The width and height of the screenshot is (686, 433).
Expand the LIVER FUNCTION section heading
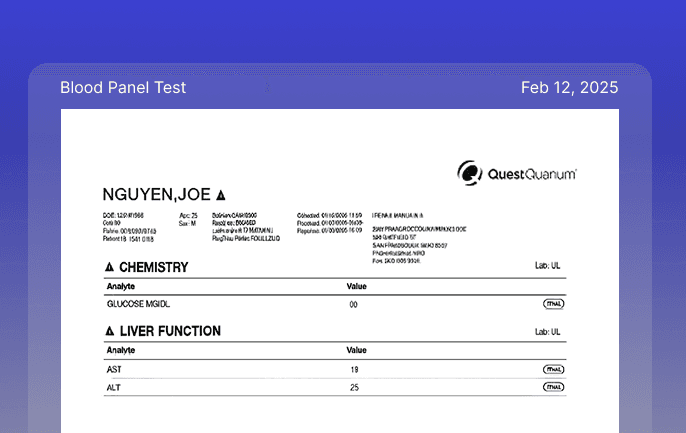(x=170, y=331)
